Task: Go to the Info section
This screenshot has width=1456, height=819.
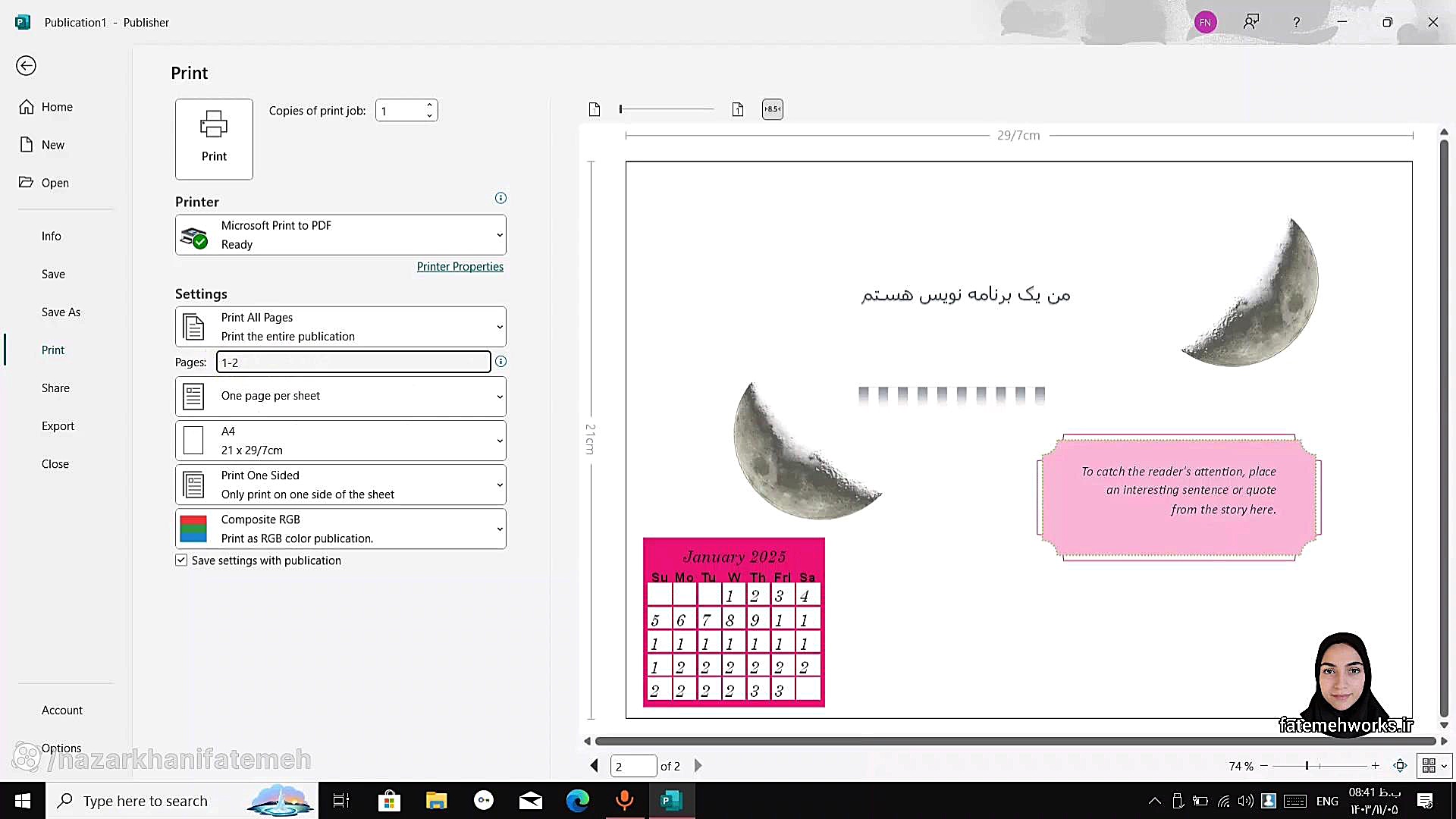Action: coord(52,236)
